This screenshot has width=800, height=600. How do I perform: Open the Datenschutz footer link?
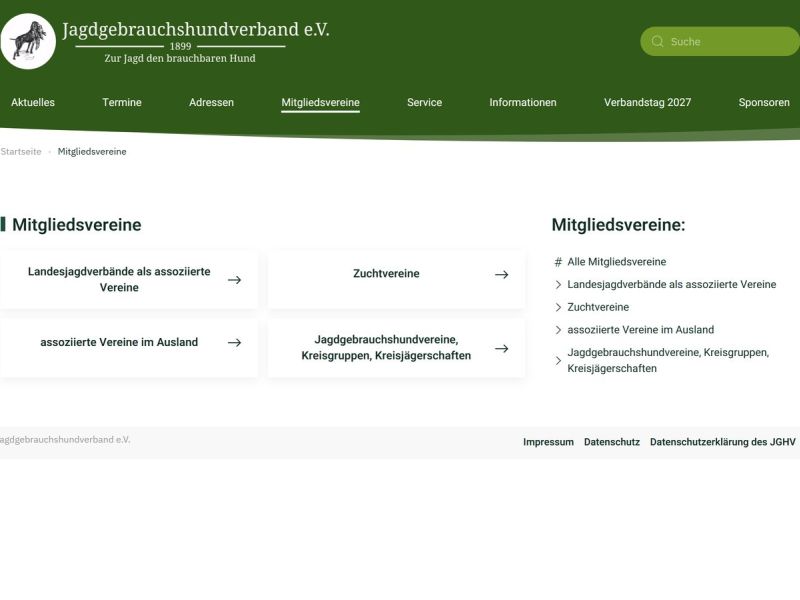[x=612, y=442]
